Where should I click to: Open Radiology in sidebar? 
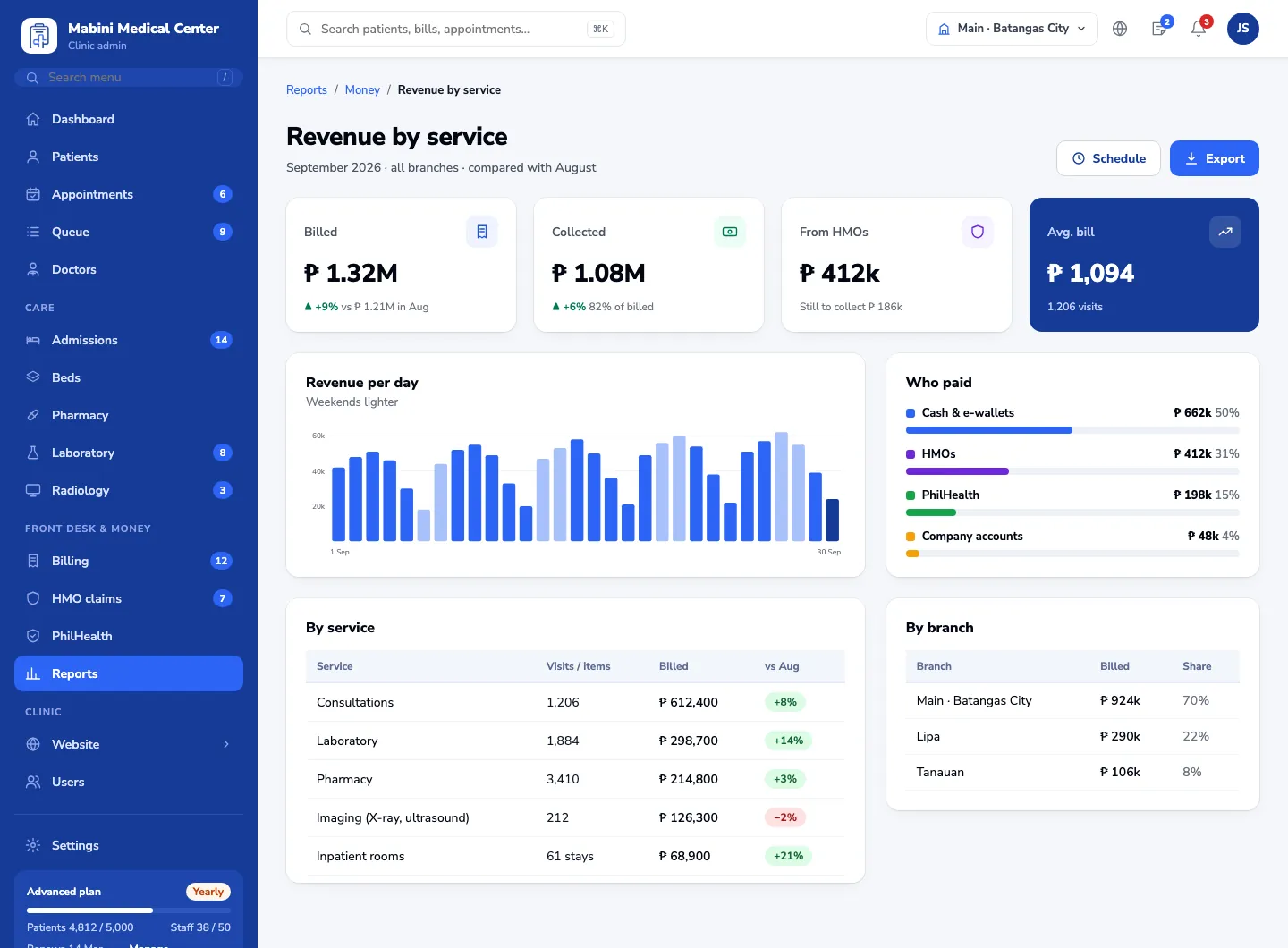click(129, 490)
